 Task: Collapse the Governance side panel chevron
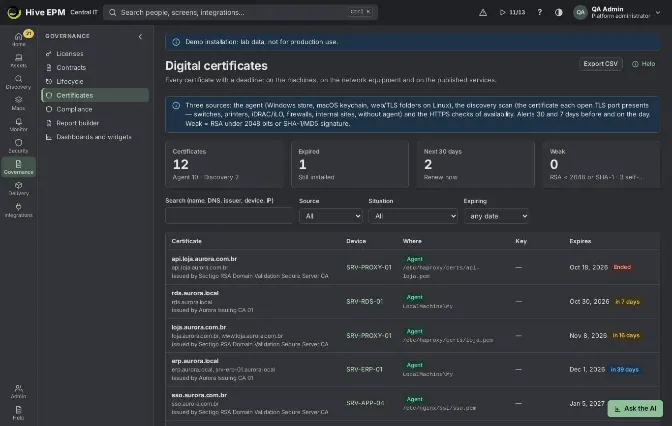(140, 36)
